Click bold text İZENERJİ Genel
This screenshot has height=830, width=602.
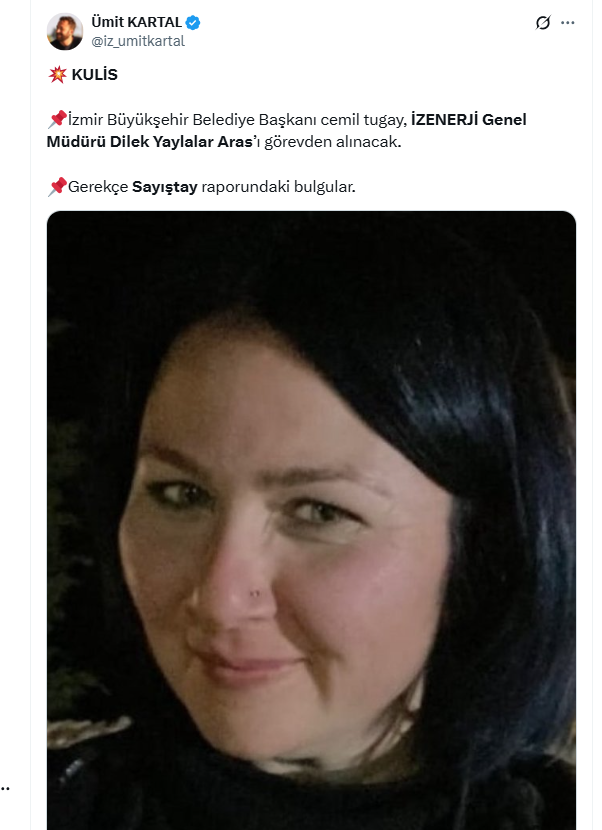click(469, 120)
